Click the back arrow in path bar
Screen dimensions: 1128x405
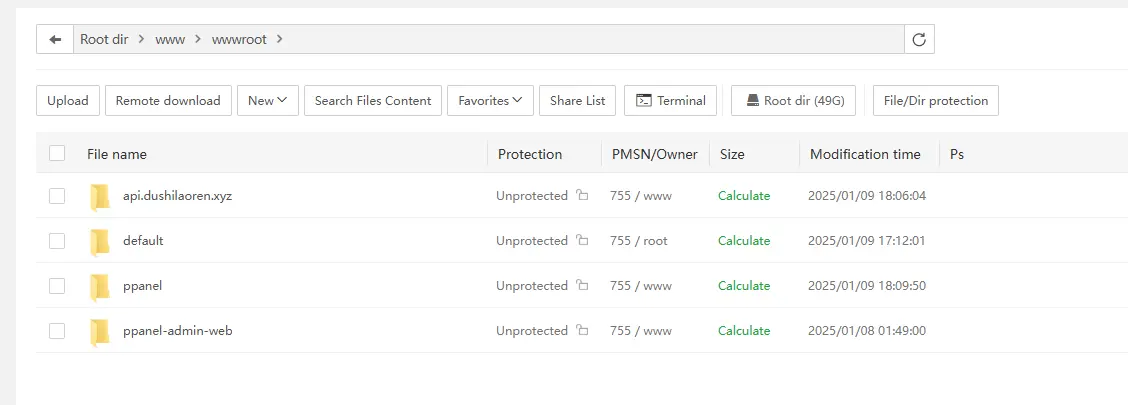55,40
